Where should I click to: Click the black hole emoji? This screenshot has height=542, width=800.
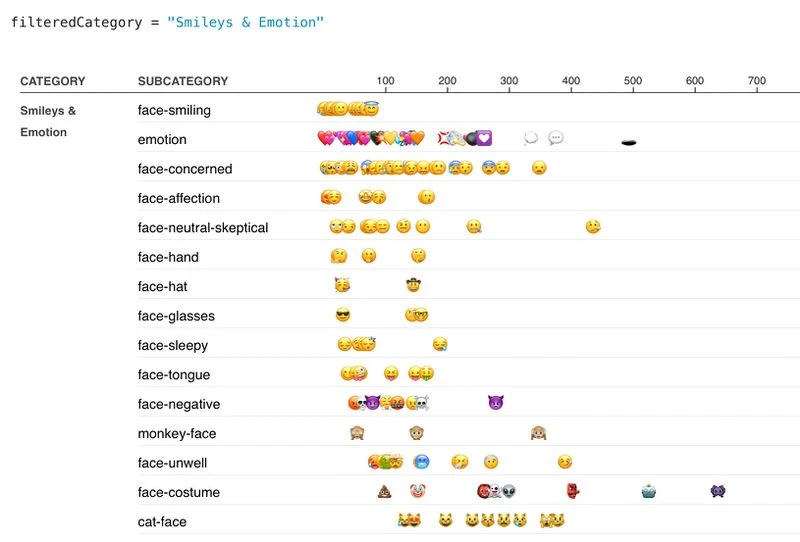[630, 141]
